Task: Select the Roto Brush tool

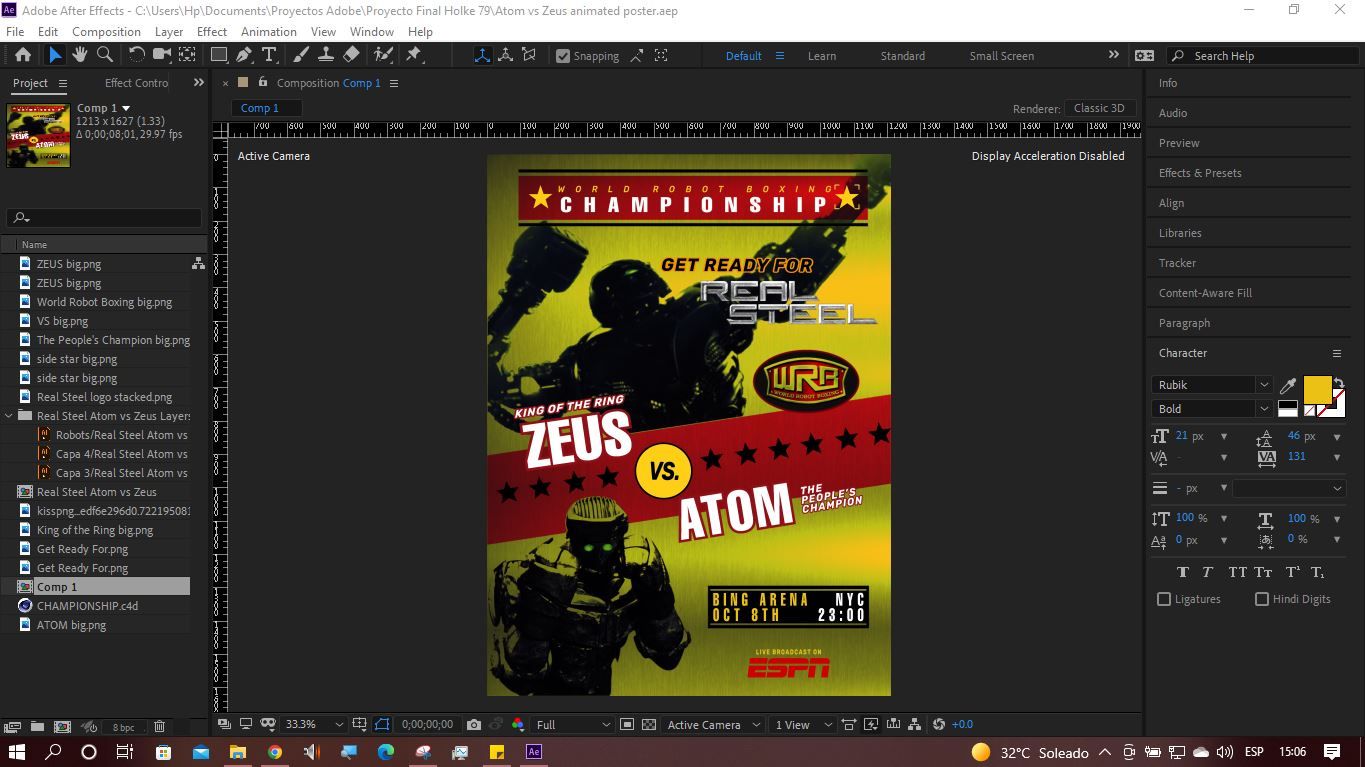Action: coord(382,56)
